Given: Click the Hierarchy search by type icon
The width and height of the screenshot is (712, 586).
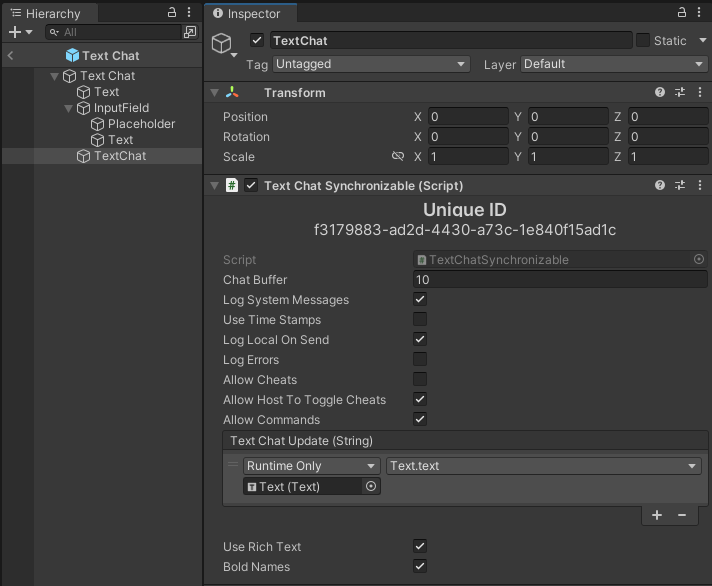Looking at the screenshot, I should 189,32.
